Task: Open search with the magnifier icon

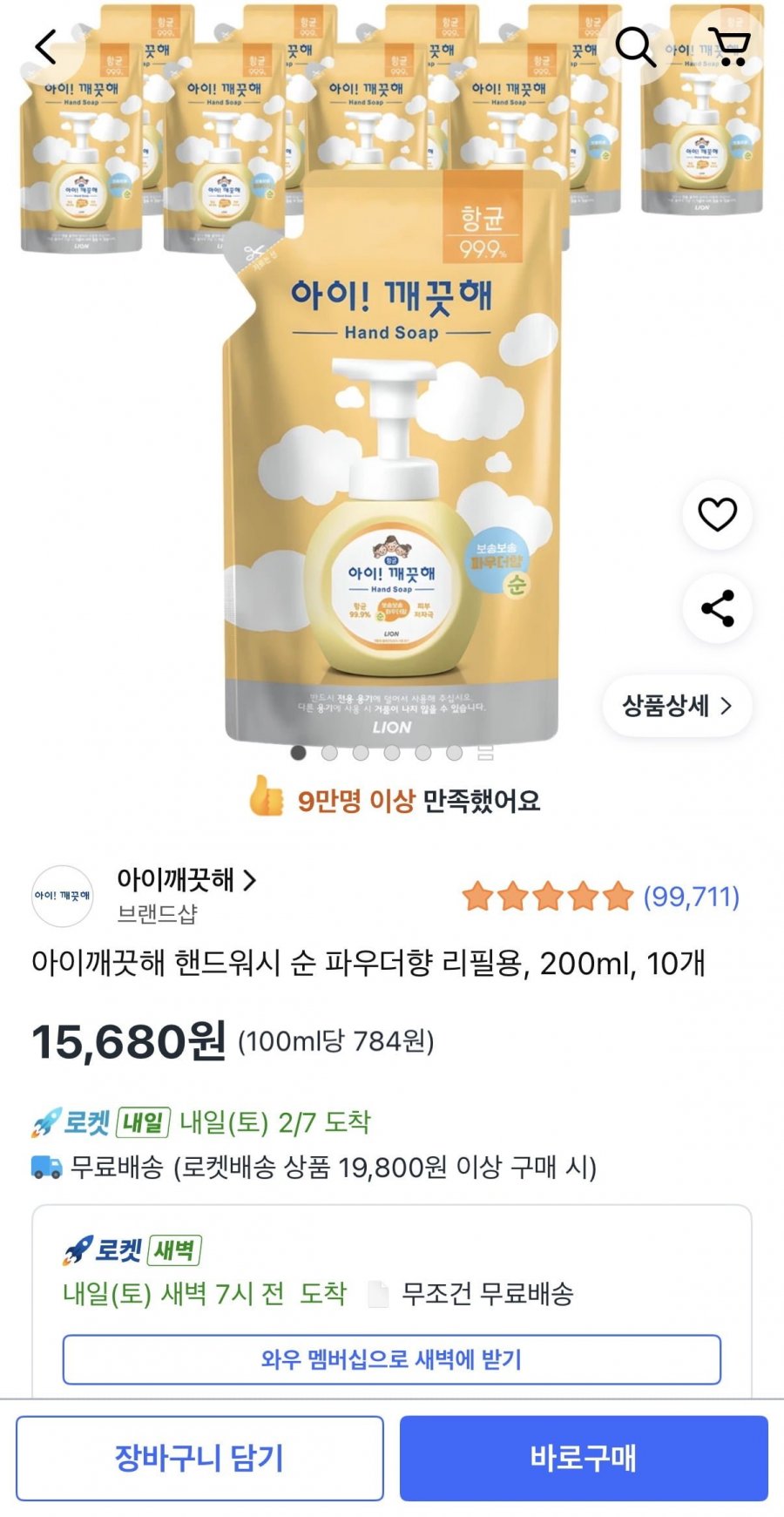Action: click(x=635, y=47)
